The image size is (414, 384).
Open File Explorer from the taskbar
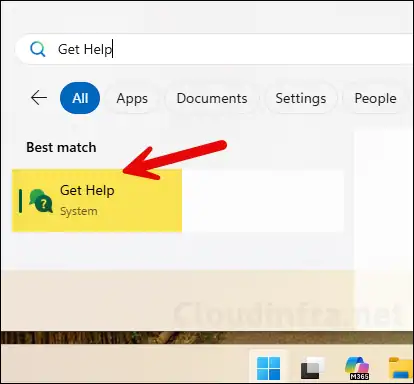point(401,368)
